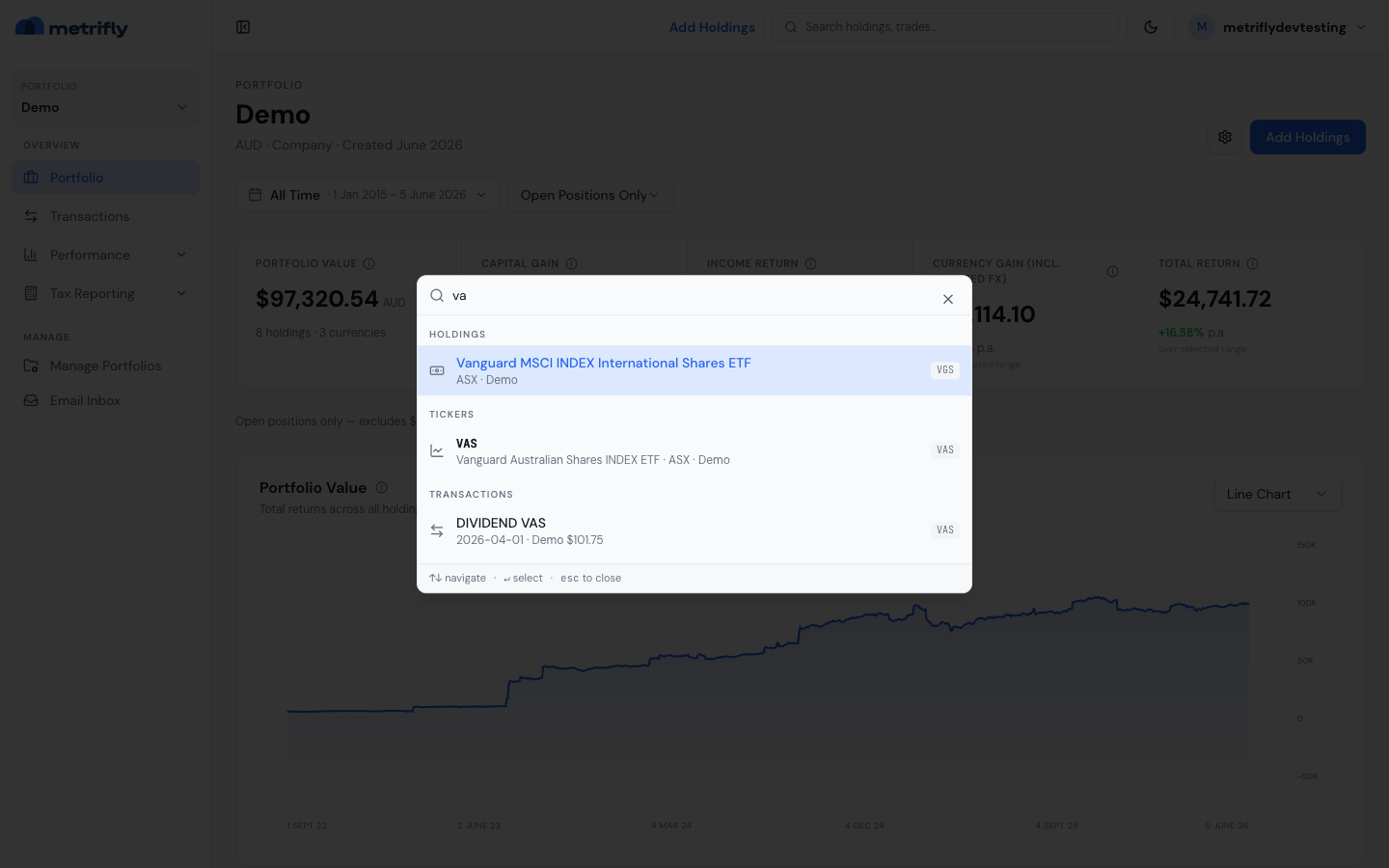The height and width of the screenshot is (868, 1389).
Task: Open Transactions in the sidebar
Action: tap(105, 216)
